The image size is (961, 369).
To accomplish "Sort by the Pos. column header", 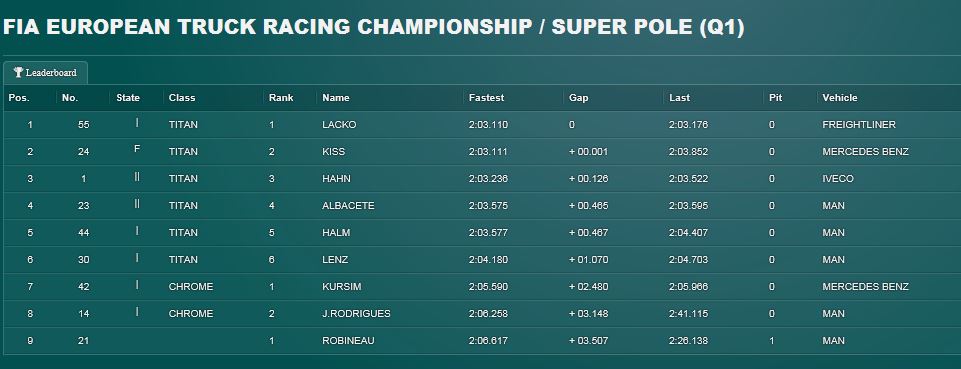I will click(19, 97).
